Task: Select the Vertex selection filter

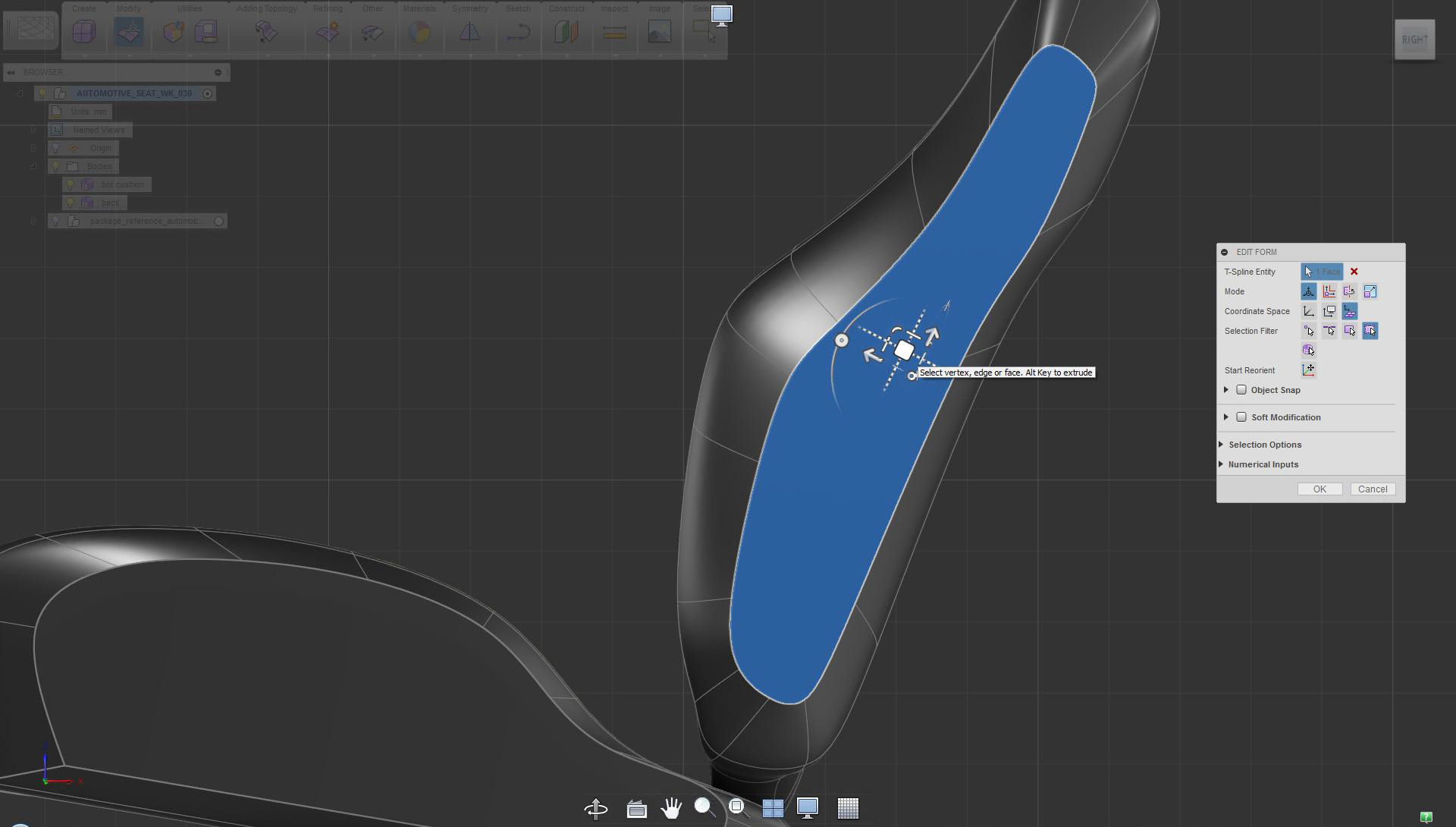Action: coord(1309,331)
